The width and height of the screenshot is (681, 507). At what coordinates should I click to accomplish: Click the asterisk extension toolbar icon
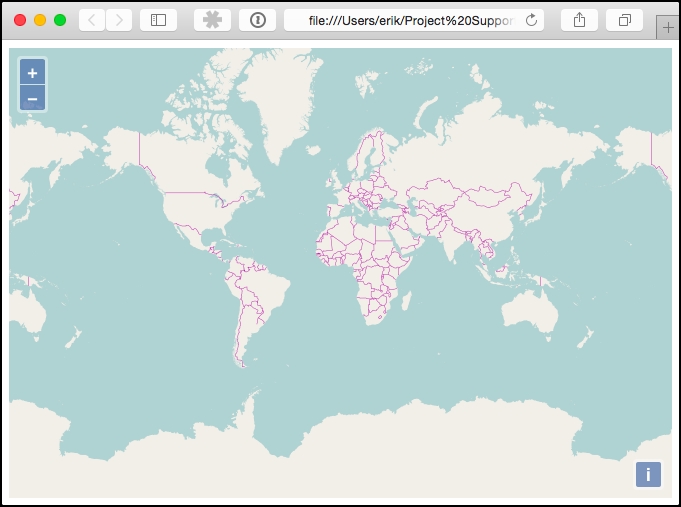[212, 20]
